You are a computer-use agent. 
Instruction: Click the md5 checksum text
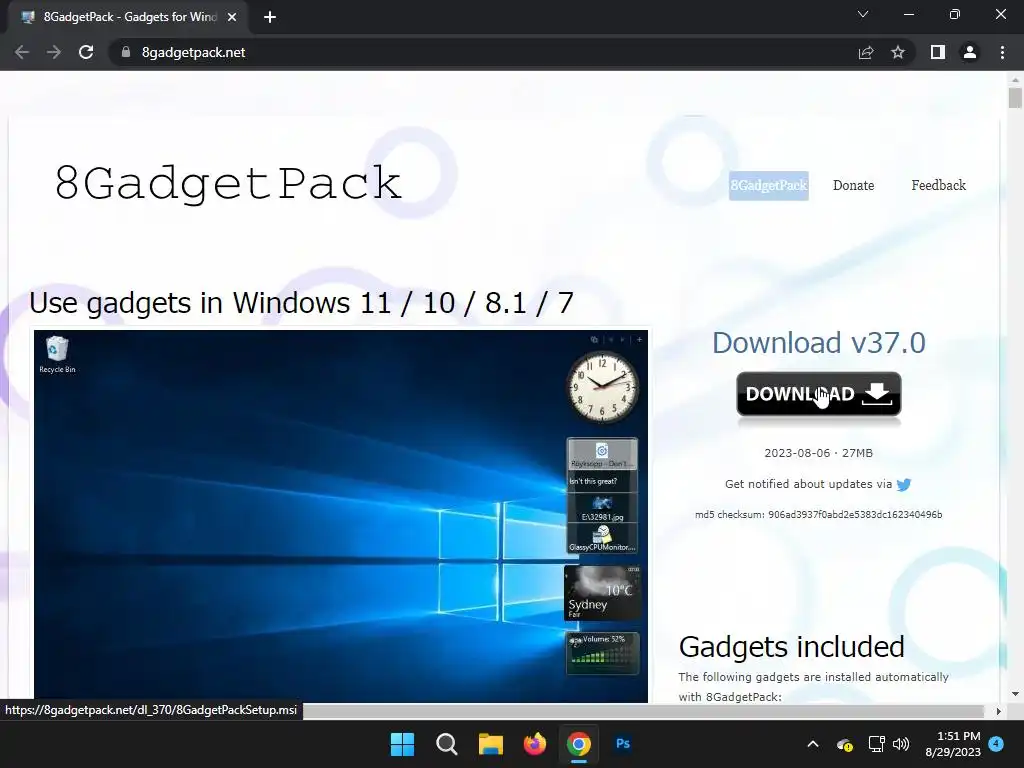pos(818,515)
